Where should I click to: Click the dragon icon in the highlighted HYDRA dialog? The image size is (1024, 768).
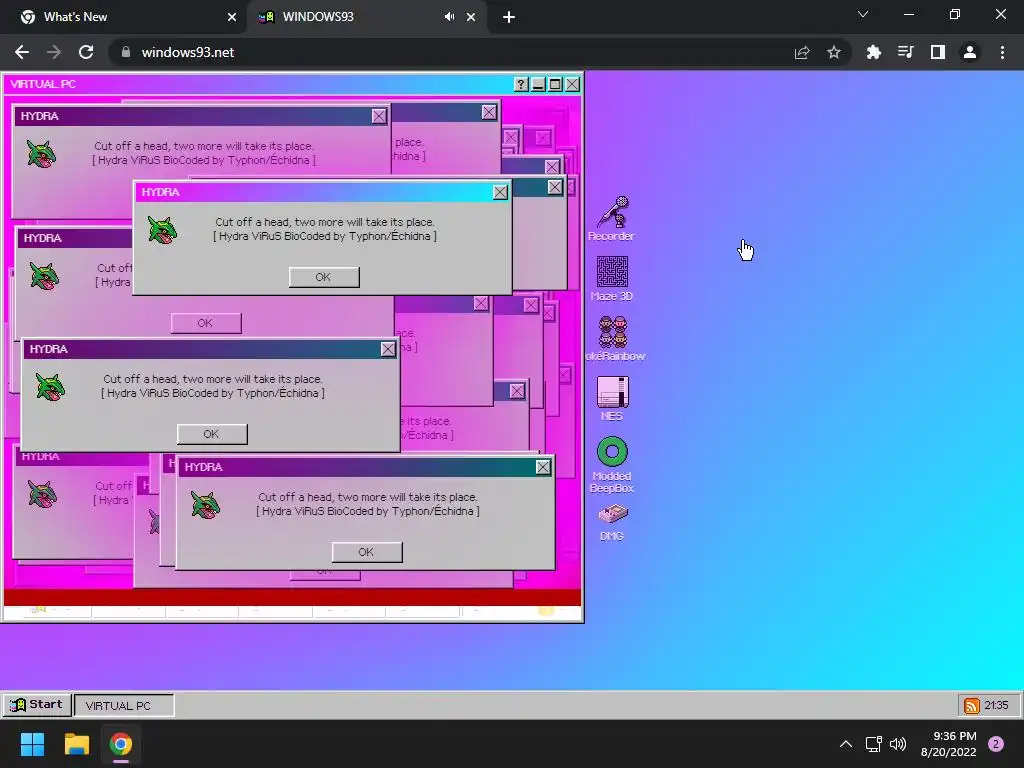pyautogui.click(x=162, y=230)
